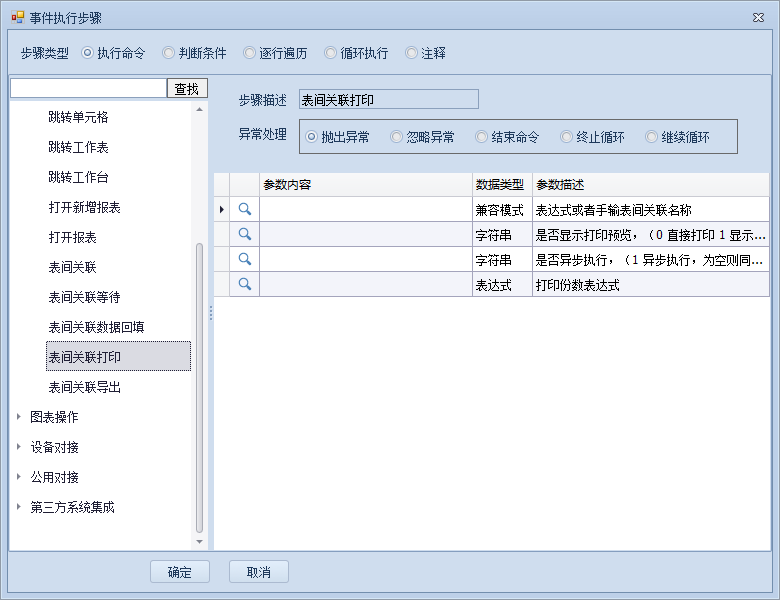780x600 pixels.
Task: Click magnifier icon in 兼容模式 row
Action: tap(244, 210)
